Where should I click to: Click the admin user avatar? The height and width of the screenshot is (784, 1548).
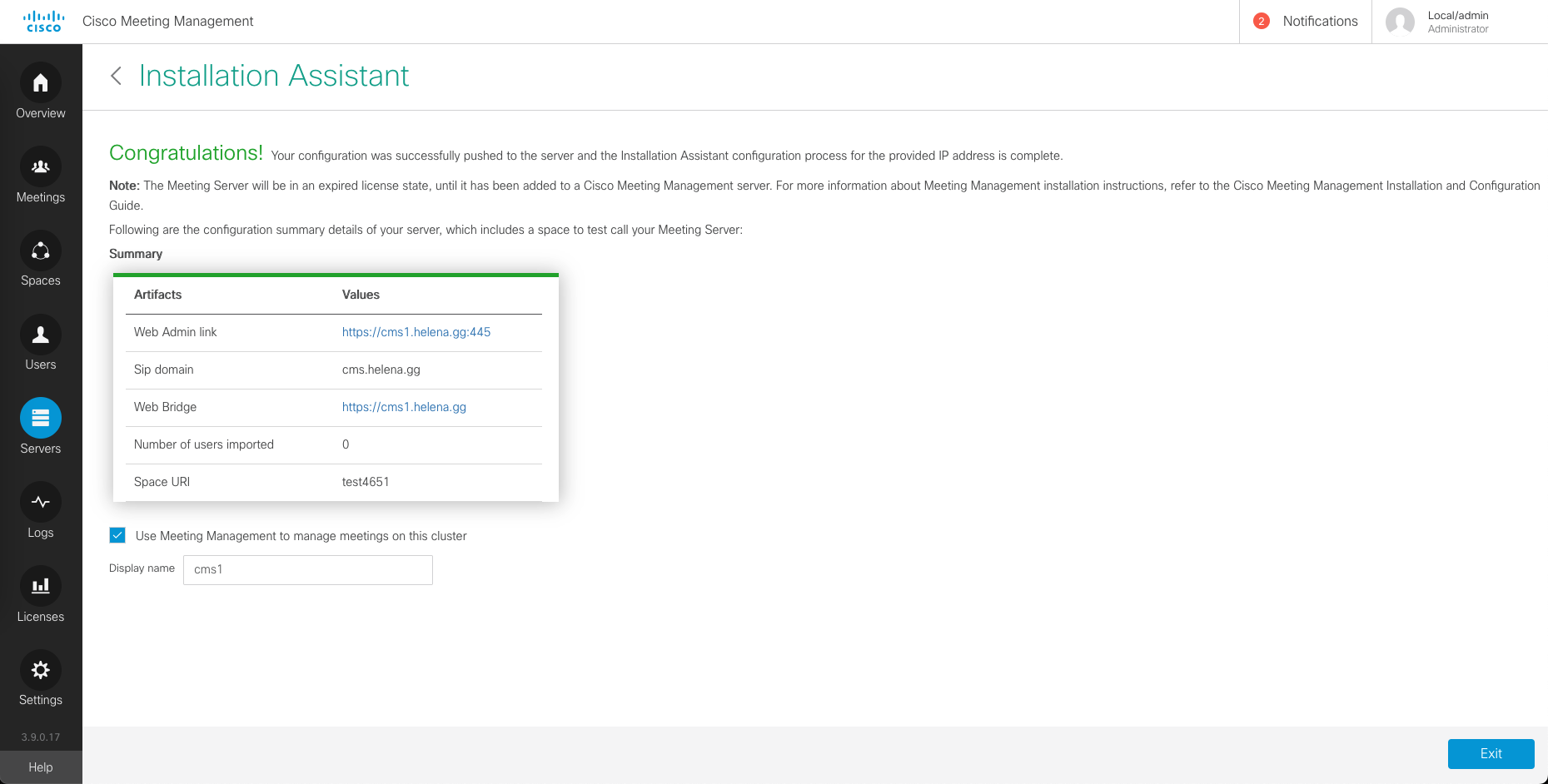pyautogui.click(x=1400, y=22)
